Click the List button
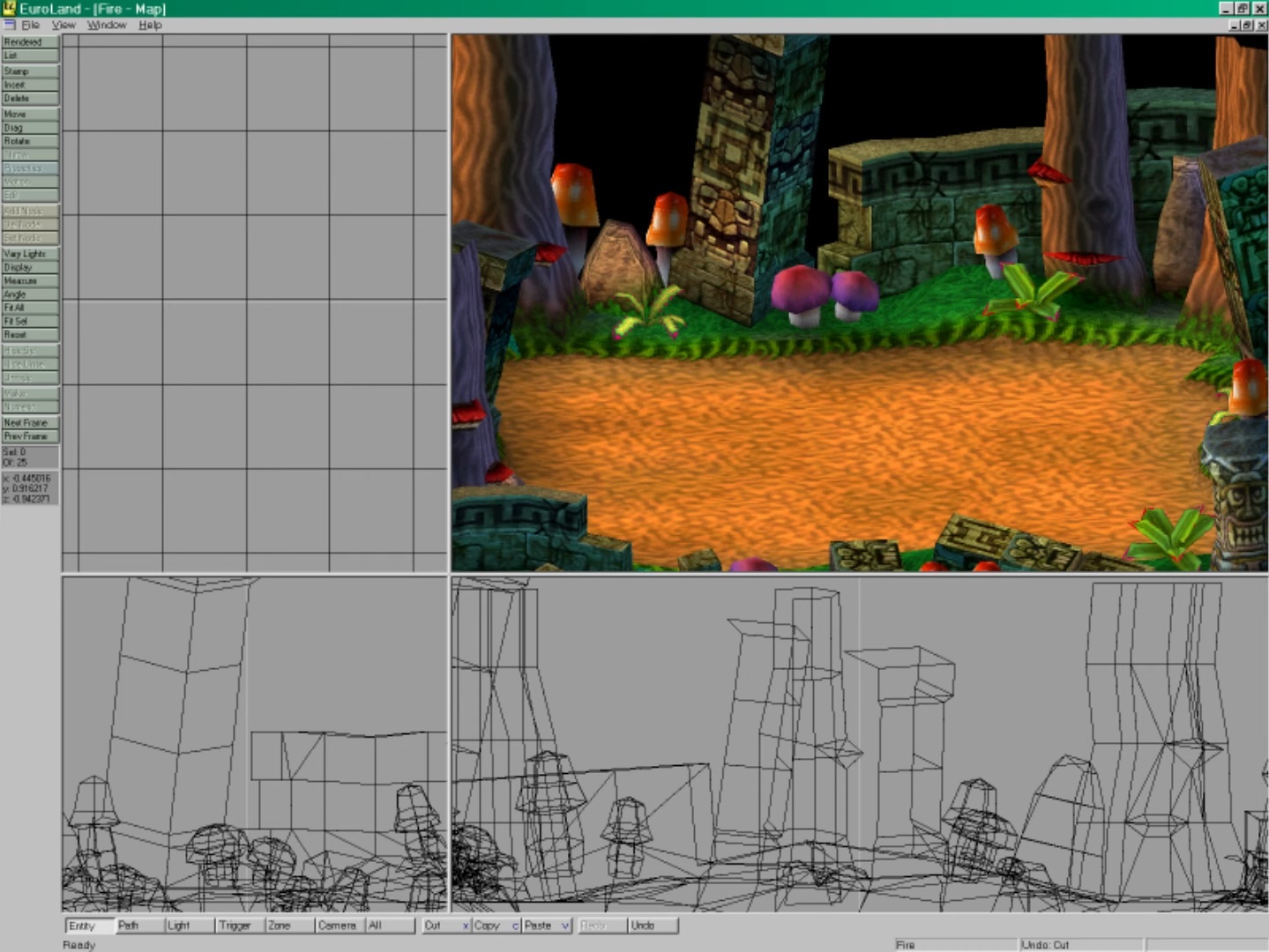1269x952 pixels. pos(30,55)
